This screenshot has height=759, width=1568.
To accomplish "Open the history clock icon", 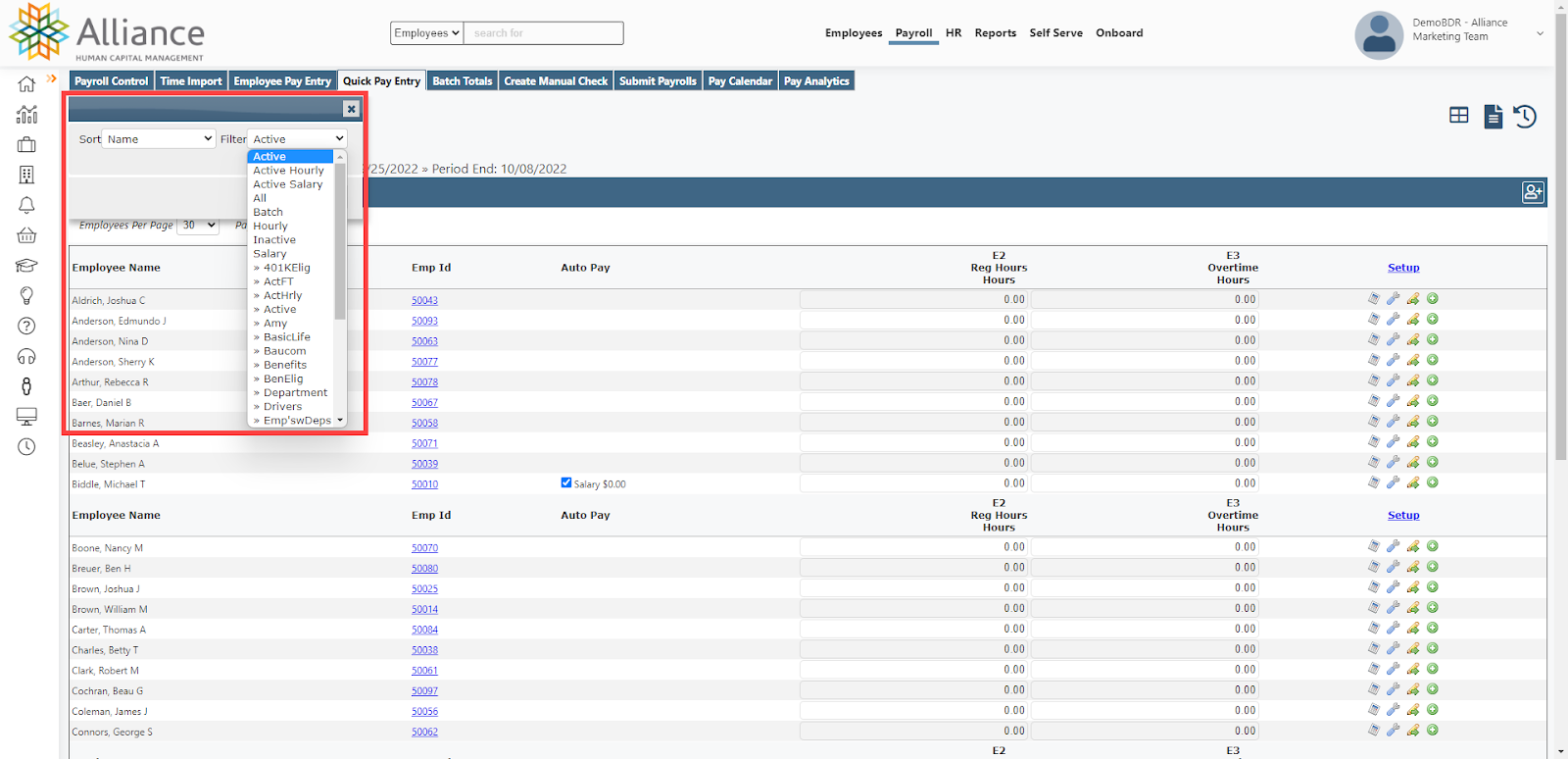I will [x=1525, y=117].
